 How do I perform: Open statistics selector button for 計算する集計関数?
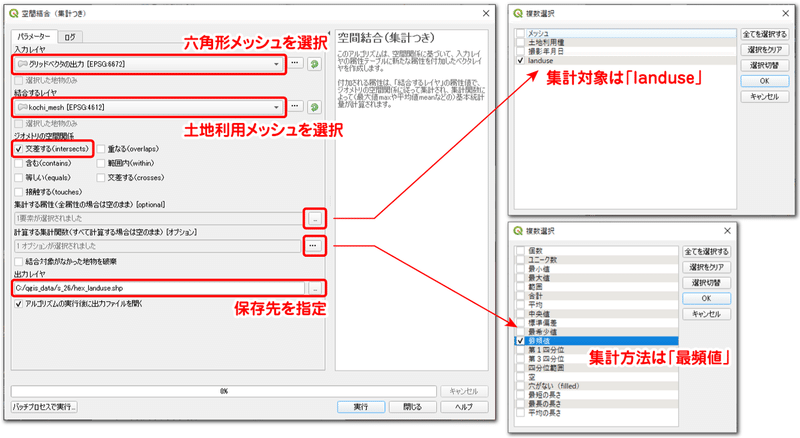[313, 246]
